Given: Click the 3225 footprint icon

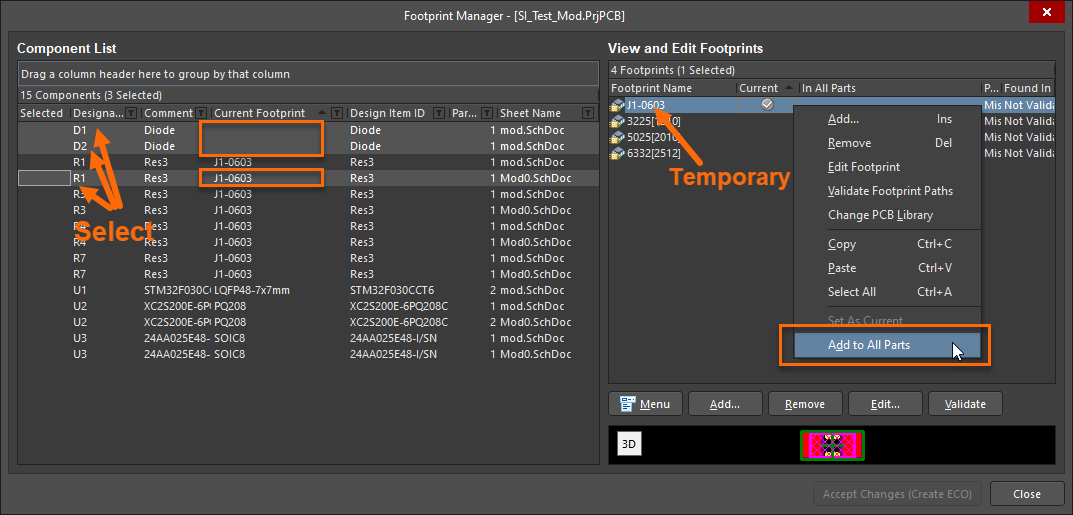Looking at the screenshot, I should click(617, 121).
